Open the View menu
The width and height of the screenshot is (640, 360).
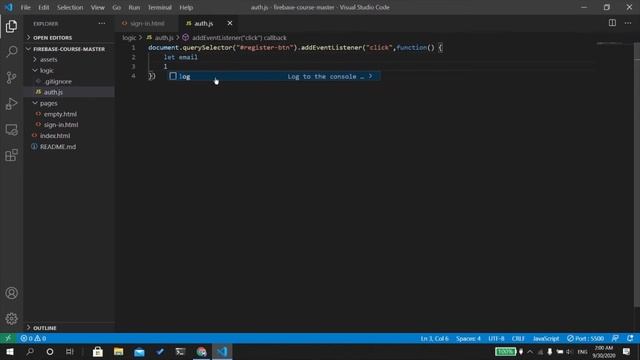pos(97,7)
